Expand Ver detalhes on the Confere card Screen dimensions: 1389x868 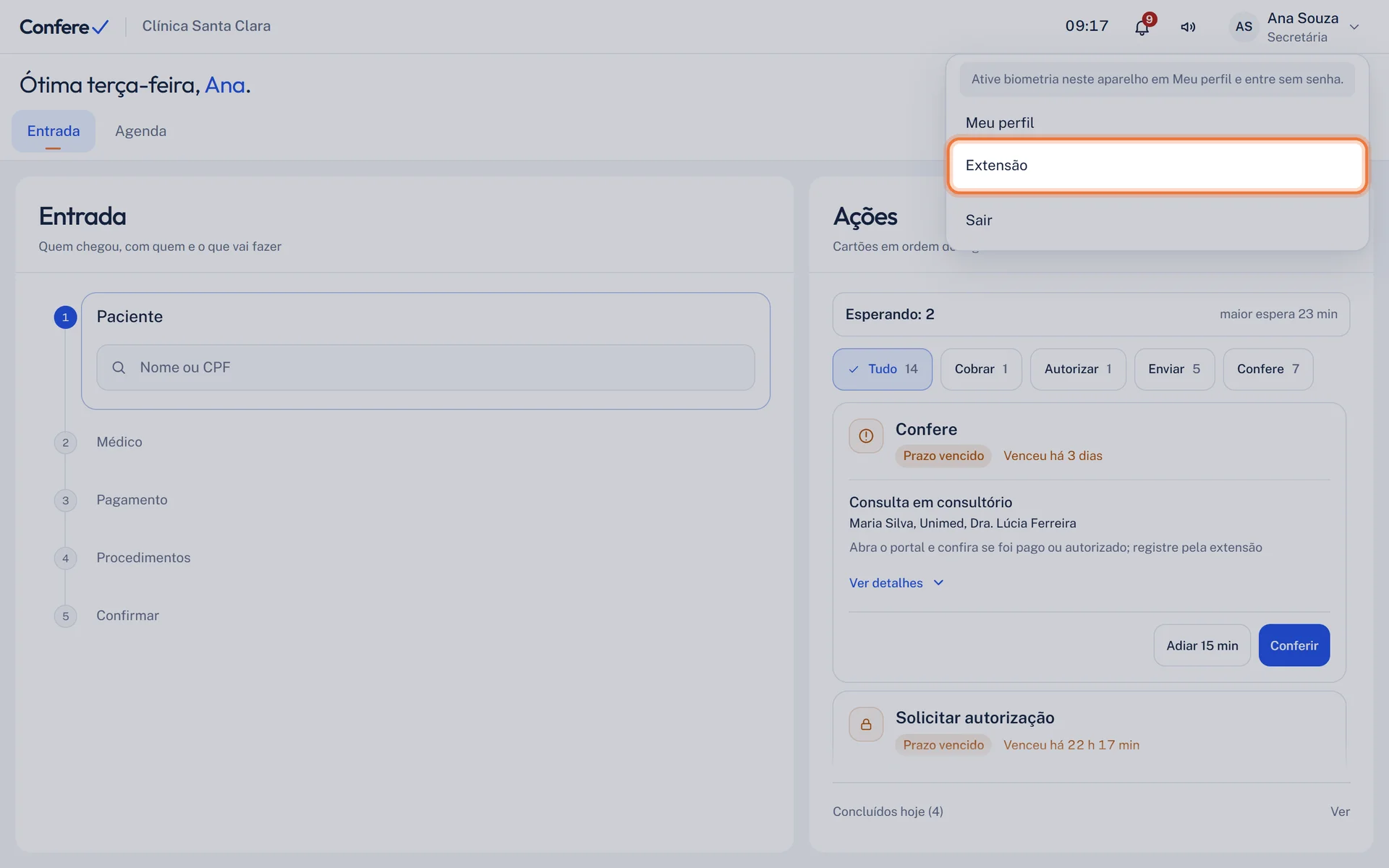(x=896, y=583)
